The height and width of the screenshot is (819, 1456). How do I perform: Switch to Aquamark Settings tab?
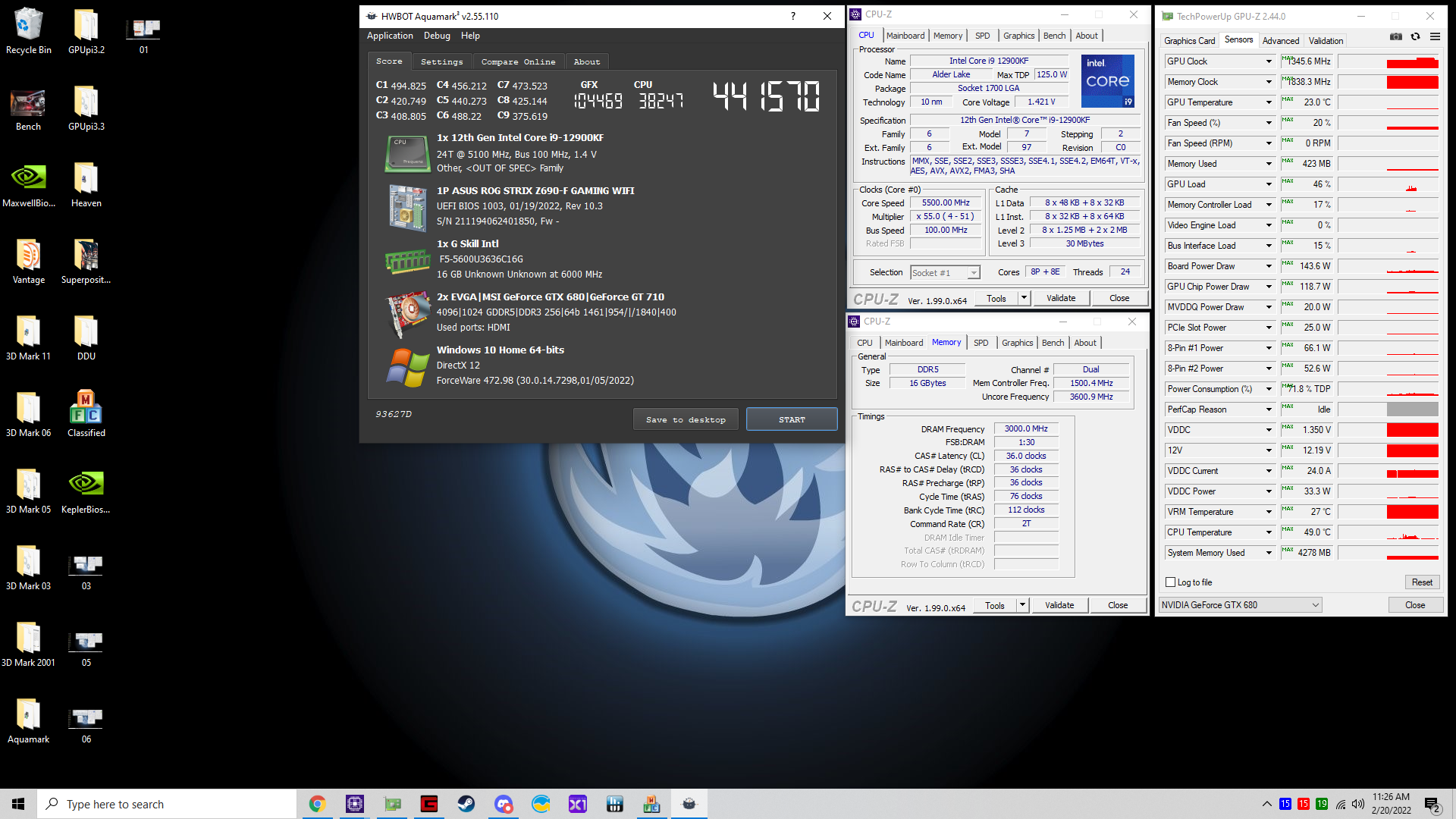441,61
